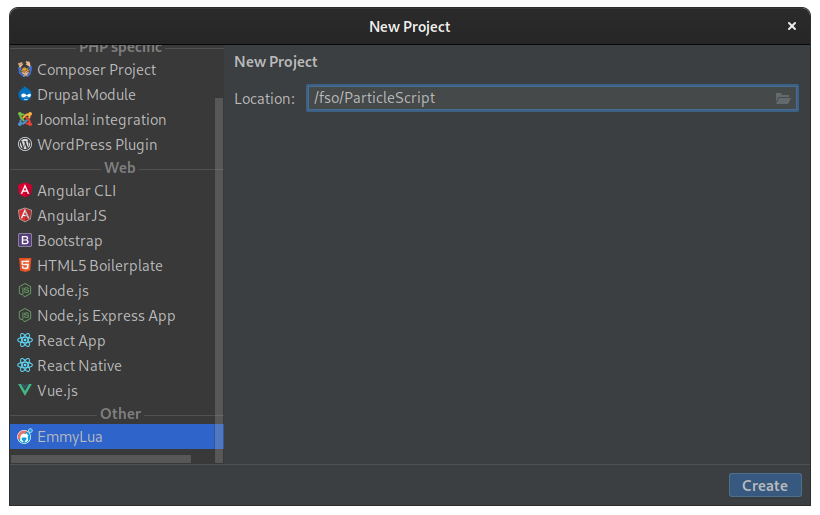
Task: Click the project list horizontal scrollbar
Action: click(x=100, y=459)
